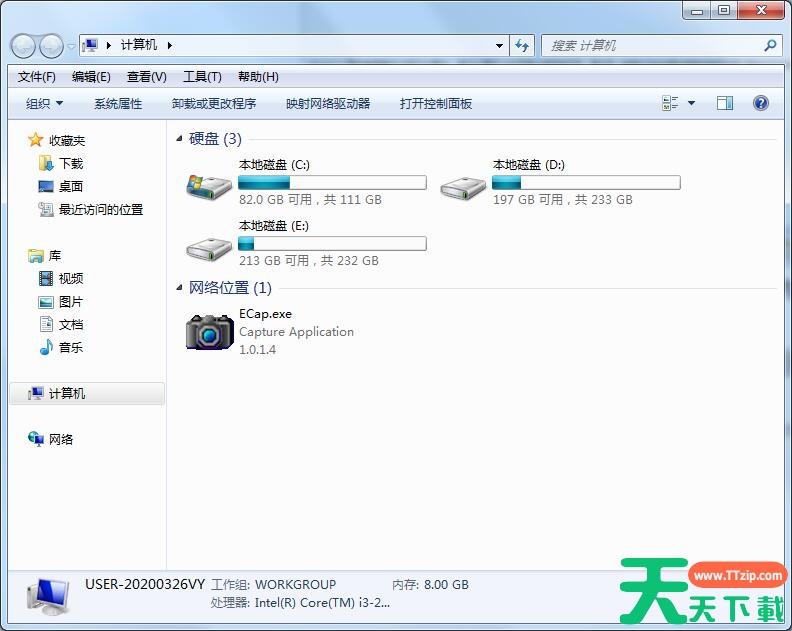Open 桌面 in the navigation pane
Image resolution: width=792 pixels, height=631 pixels.
(x=61, y=186)
